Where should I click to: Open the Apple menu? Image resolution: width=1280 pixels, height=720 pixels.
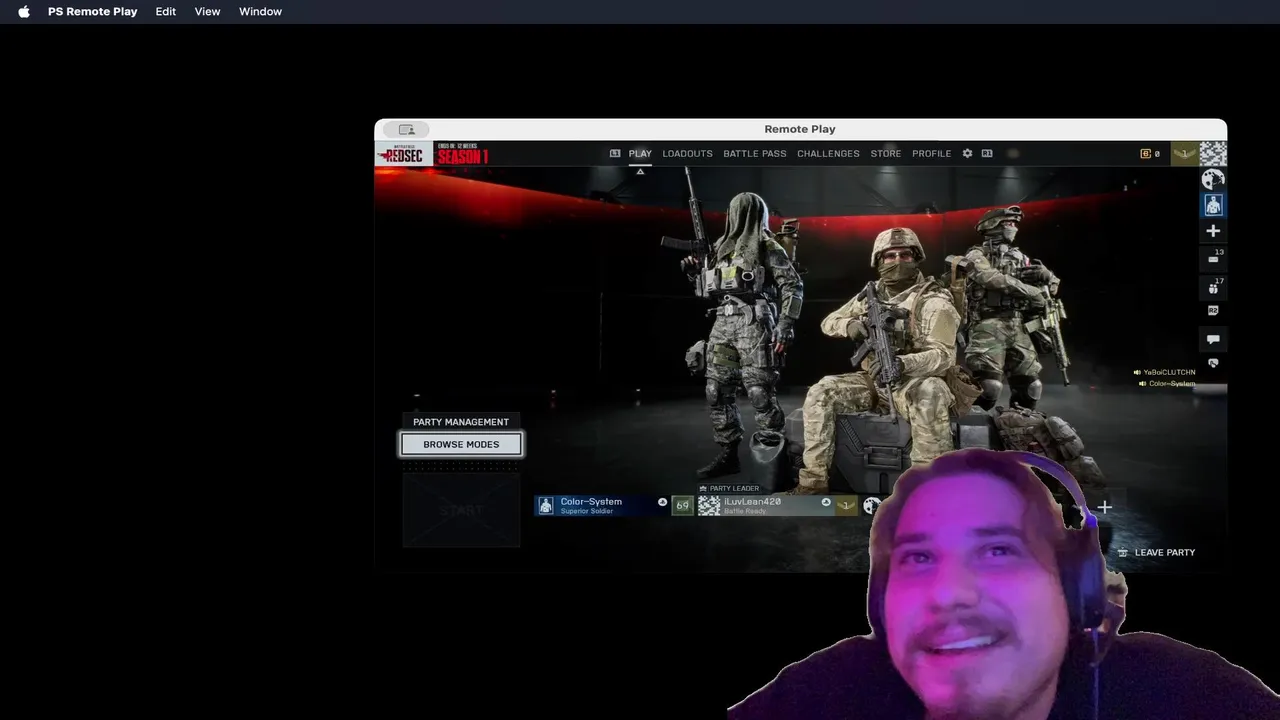[x=24, y=12]
